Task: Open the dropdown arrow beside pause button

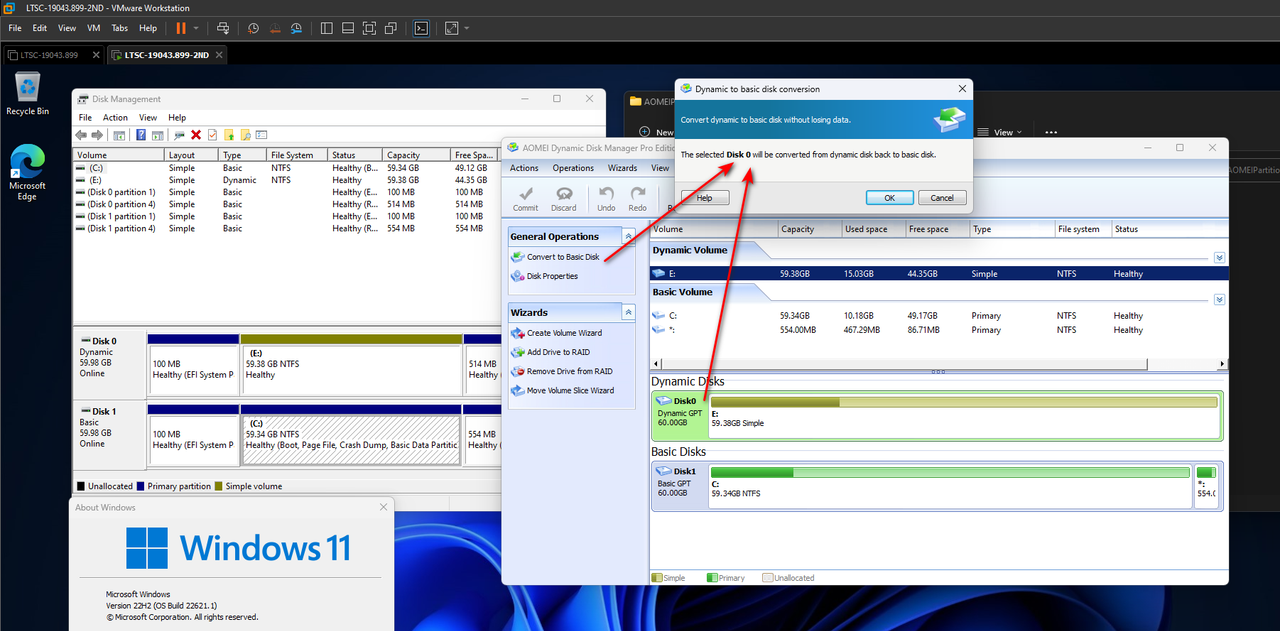Action: (x=196, y=28)
